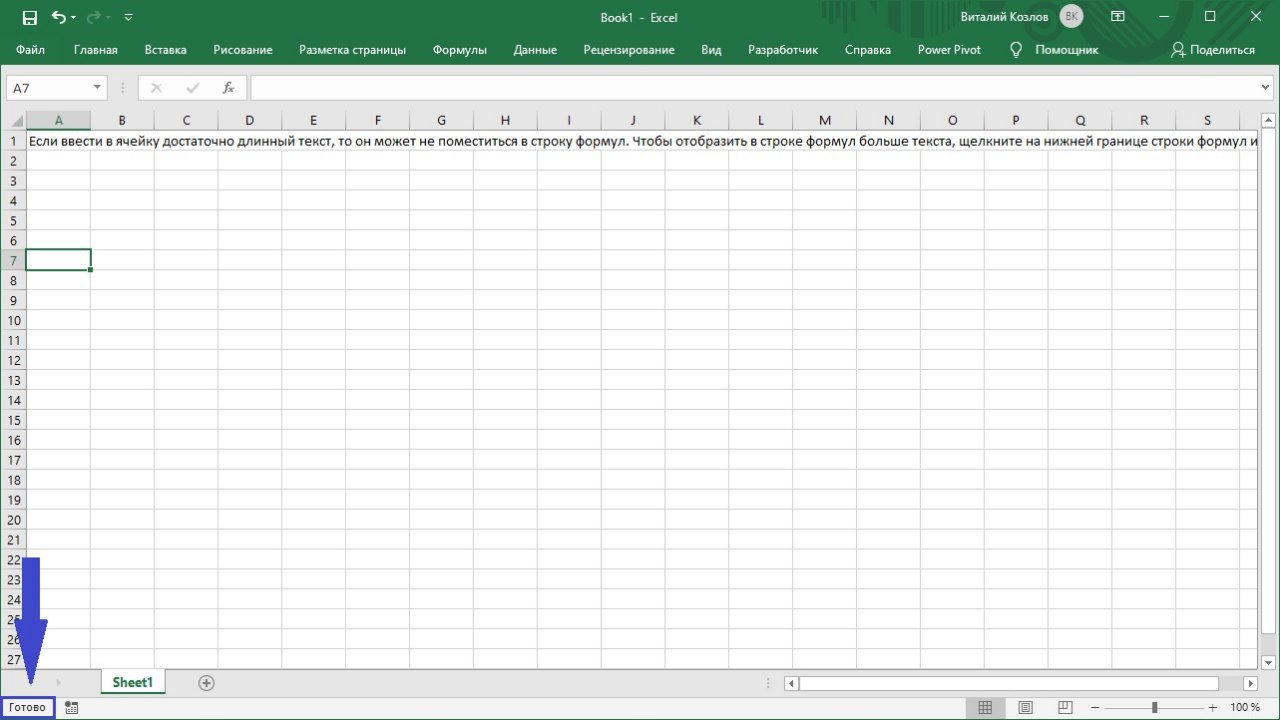Expand the formula bar with the chevron
This screenshot has height=720, width=1280.
click(x=1267, y=88)
